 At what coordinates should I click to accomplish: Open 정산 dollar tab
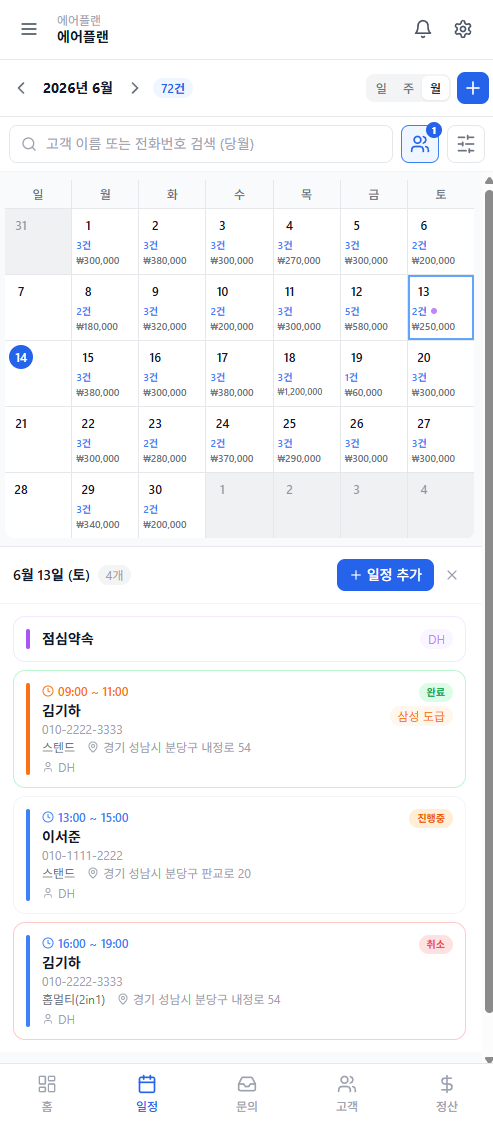point(447,1092)
